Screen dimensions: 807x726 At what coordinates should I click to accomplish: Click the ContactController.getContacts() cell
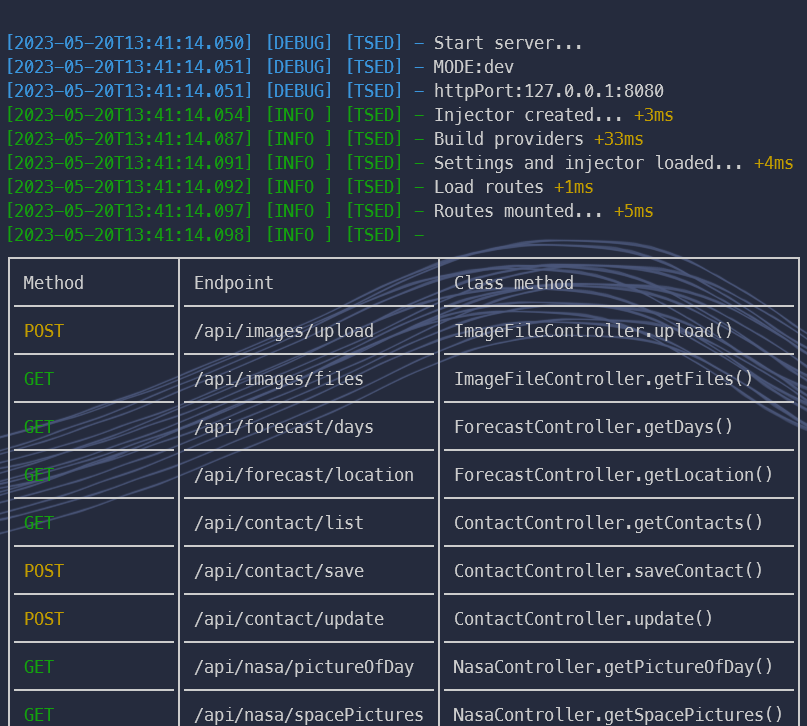coord(608,523)
